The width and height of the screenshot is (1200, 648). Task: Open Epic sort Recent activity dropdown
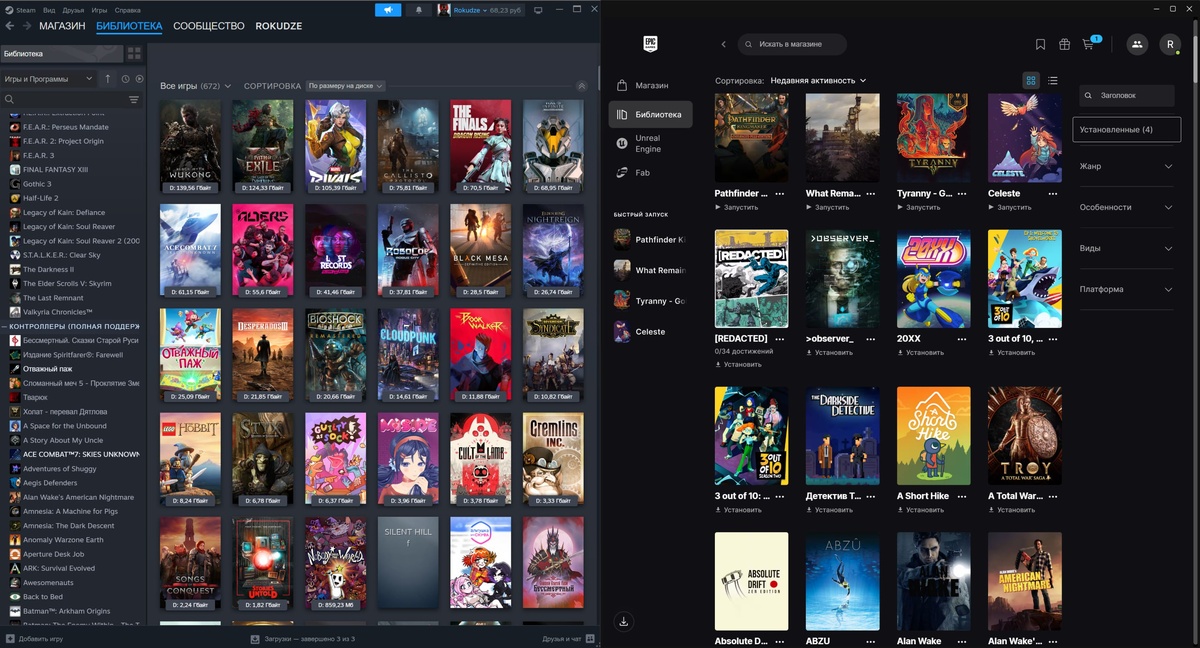[x=818, y=80]
